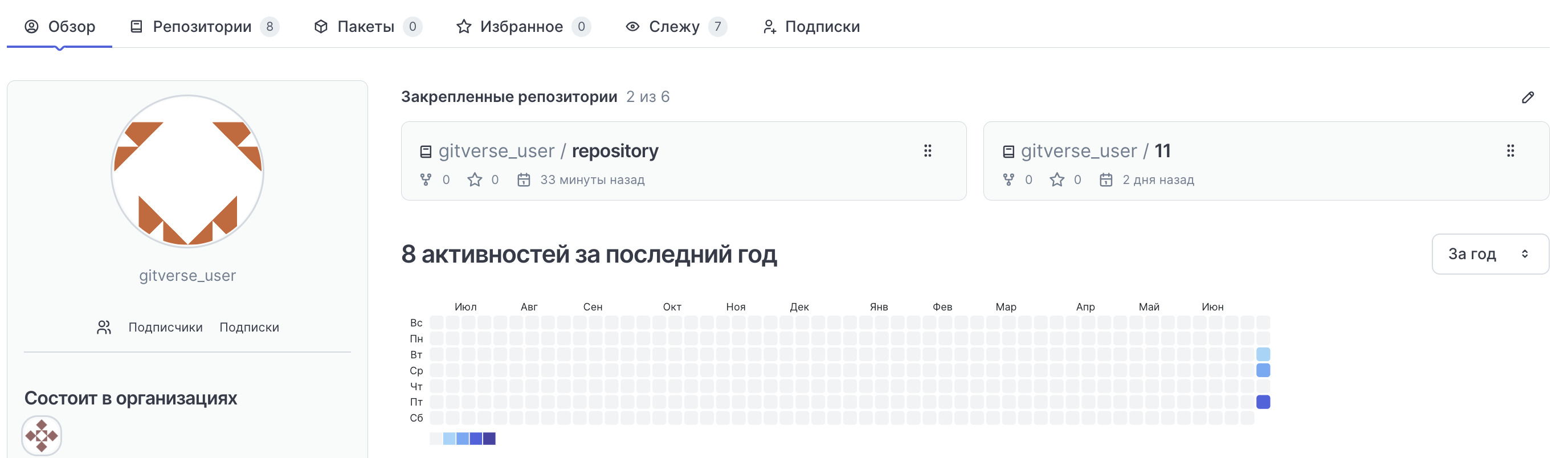Click the followers people icon
Viewport: 1568px width, 458px height.
coord(104,327)
